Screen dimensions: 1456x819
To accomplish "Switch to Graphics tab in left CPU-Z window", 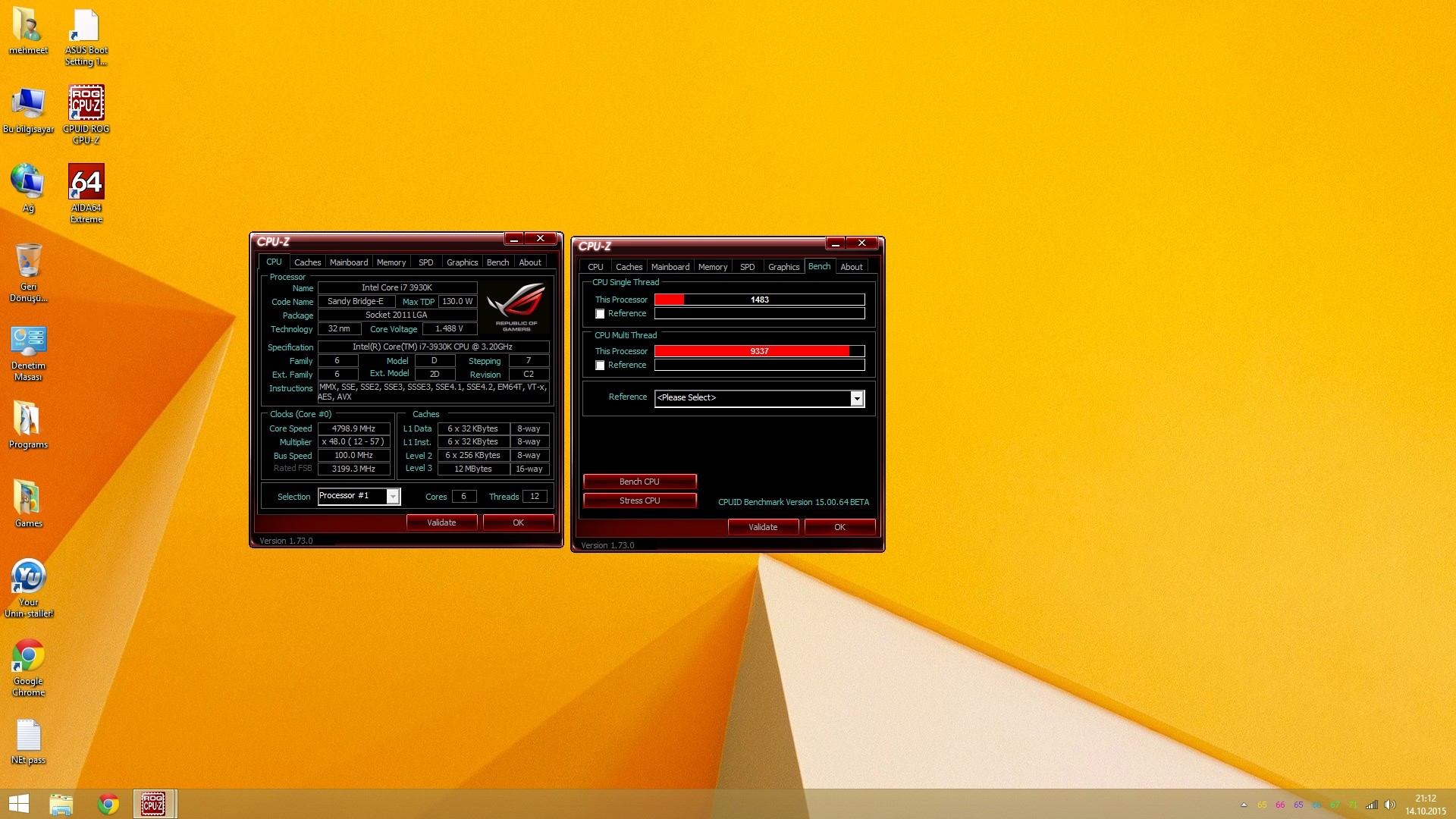I will pos(462,262).
